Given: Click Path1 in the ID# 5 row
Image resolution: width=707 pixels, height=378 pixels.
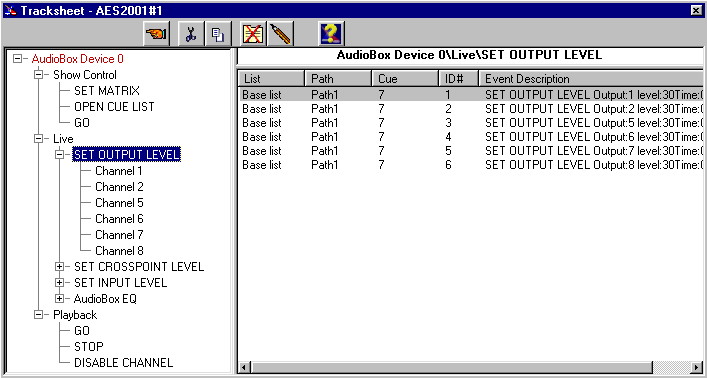Looking at the screenshot, I should click(x=324, y=151).
